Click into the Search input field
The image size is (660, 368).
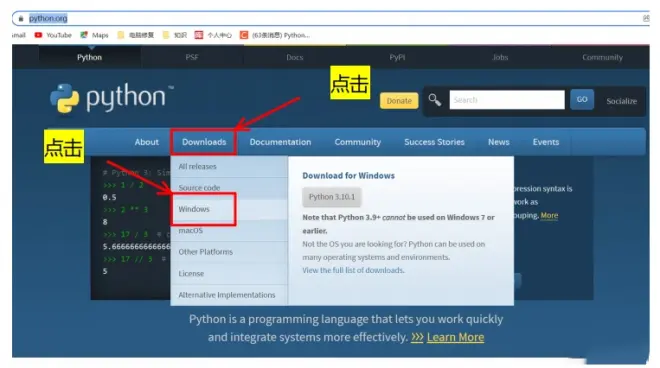[507, 100]
